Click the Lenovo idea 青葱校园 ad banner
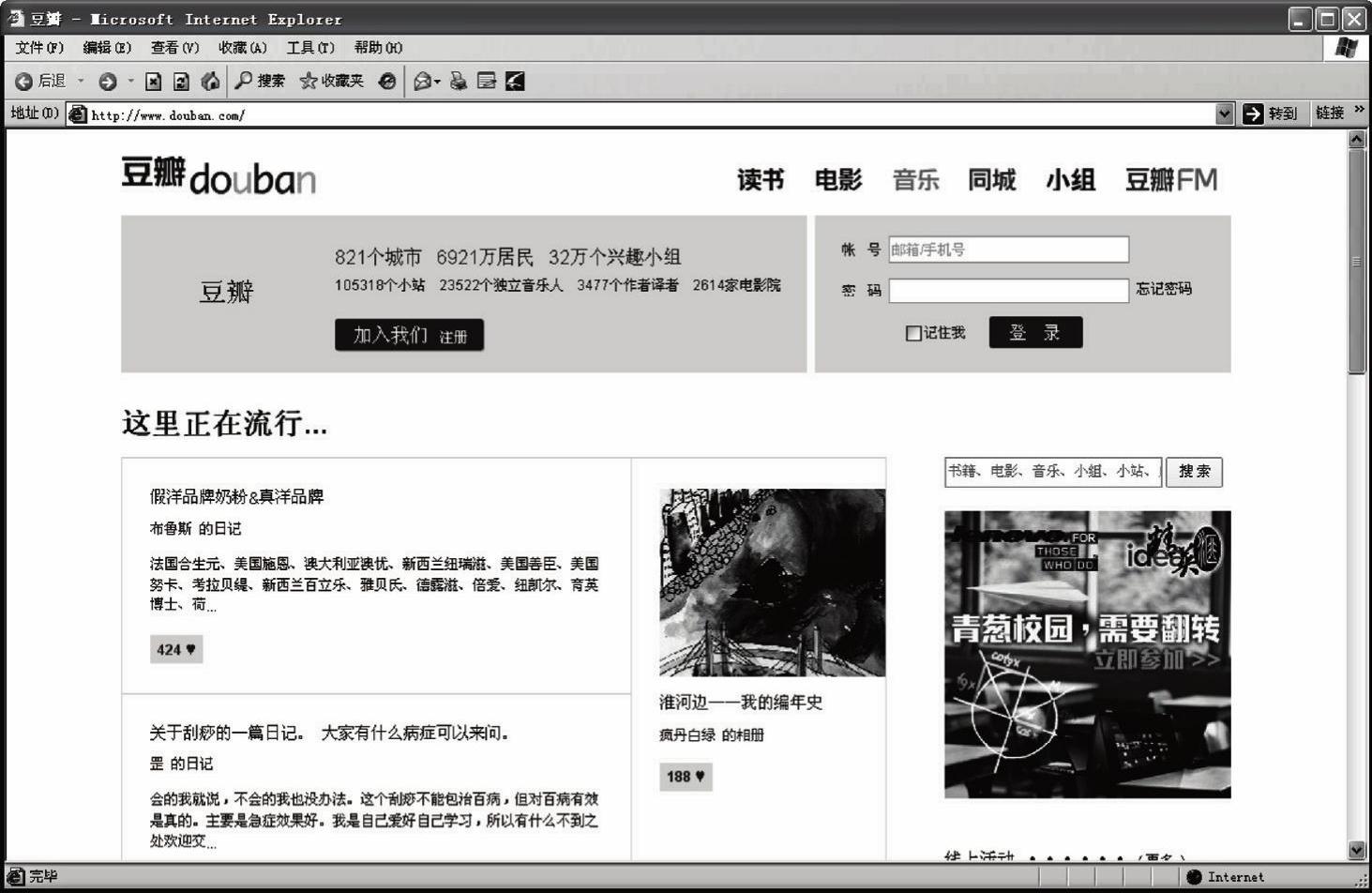 (1087, 655)
